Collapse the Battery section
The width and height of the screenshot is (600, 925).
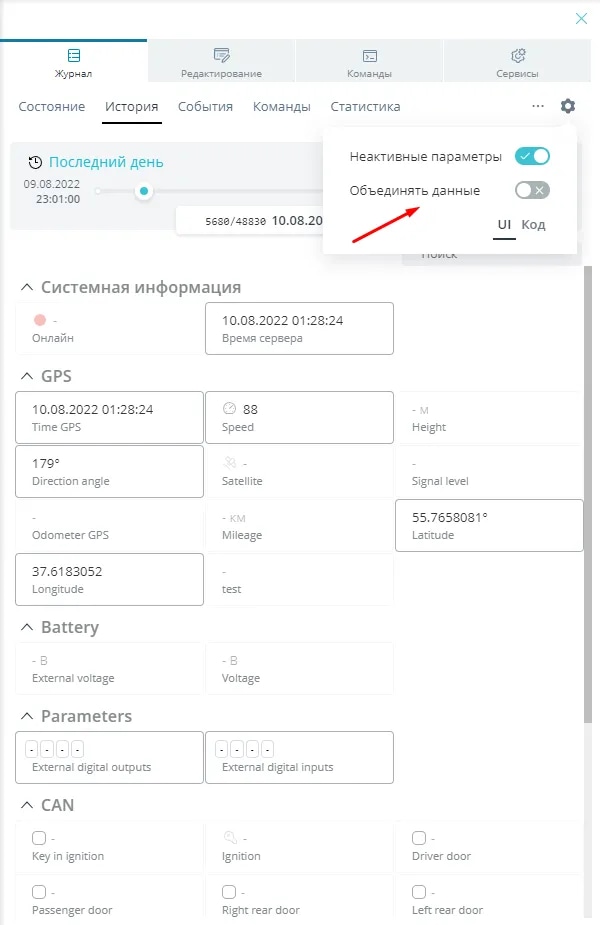point(26,628)
